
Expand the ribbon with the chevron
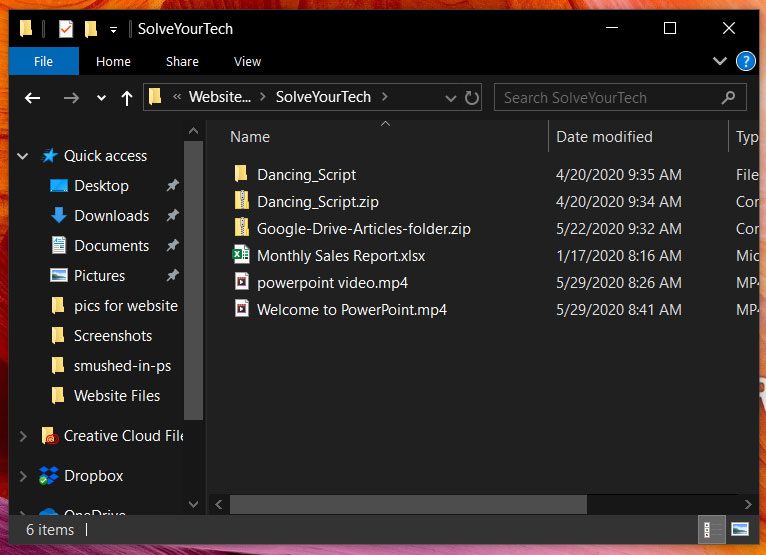[719, 61]
